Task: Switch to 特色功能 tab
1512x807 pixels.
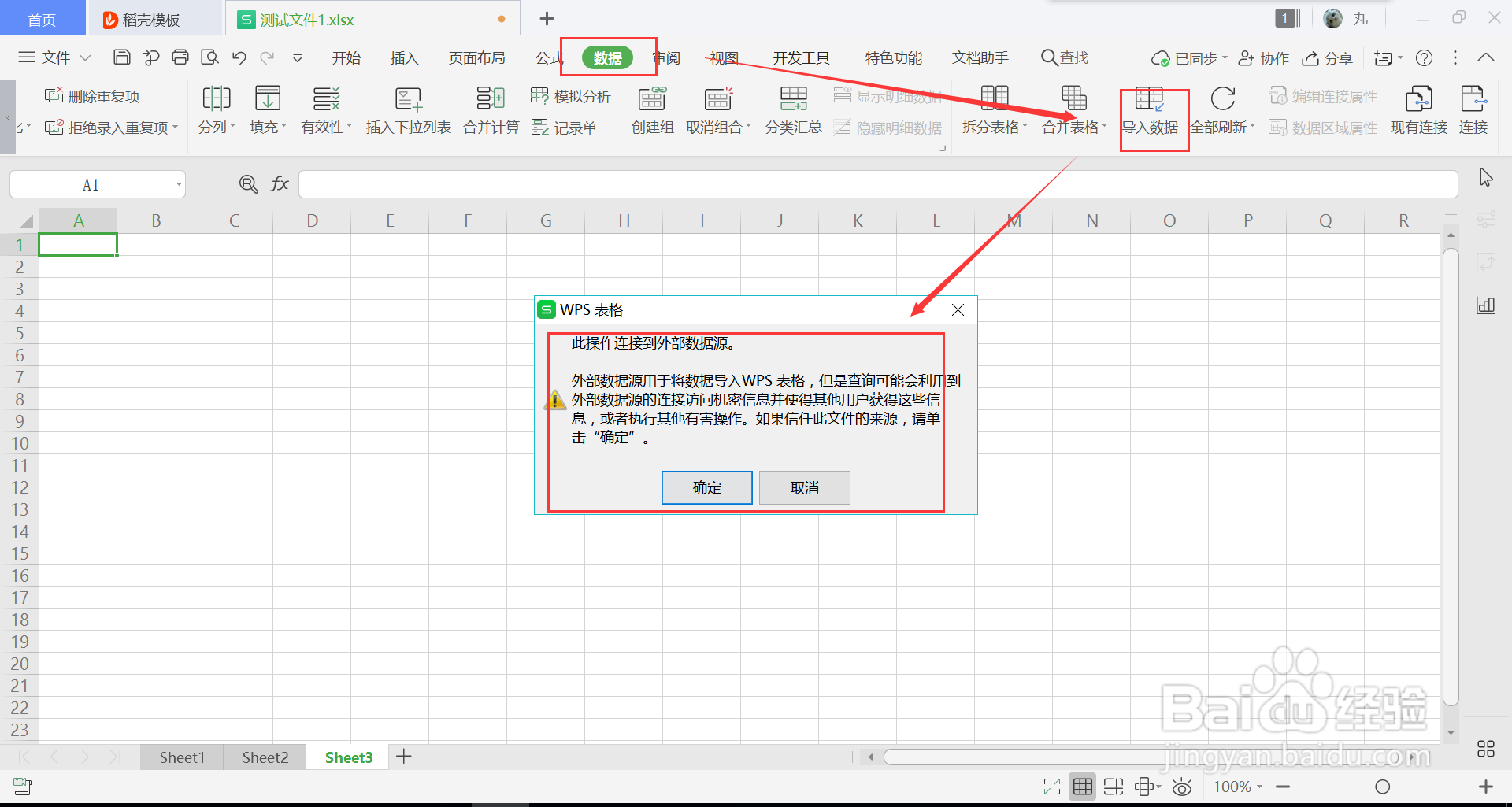Action: 894,57
